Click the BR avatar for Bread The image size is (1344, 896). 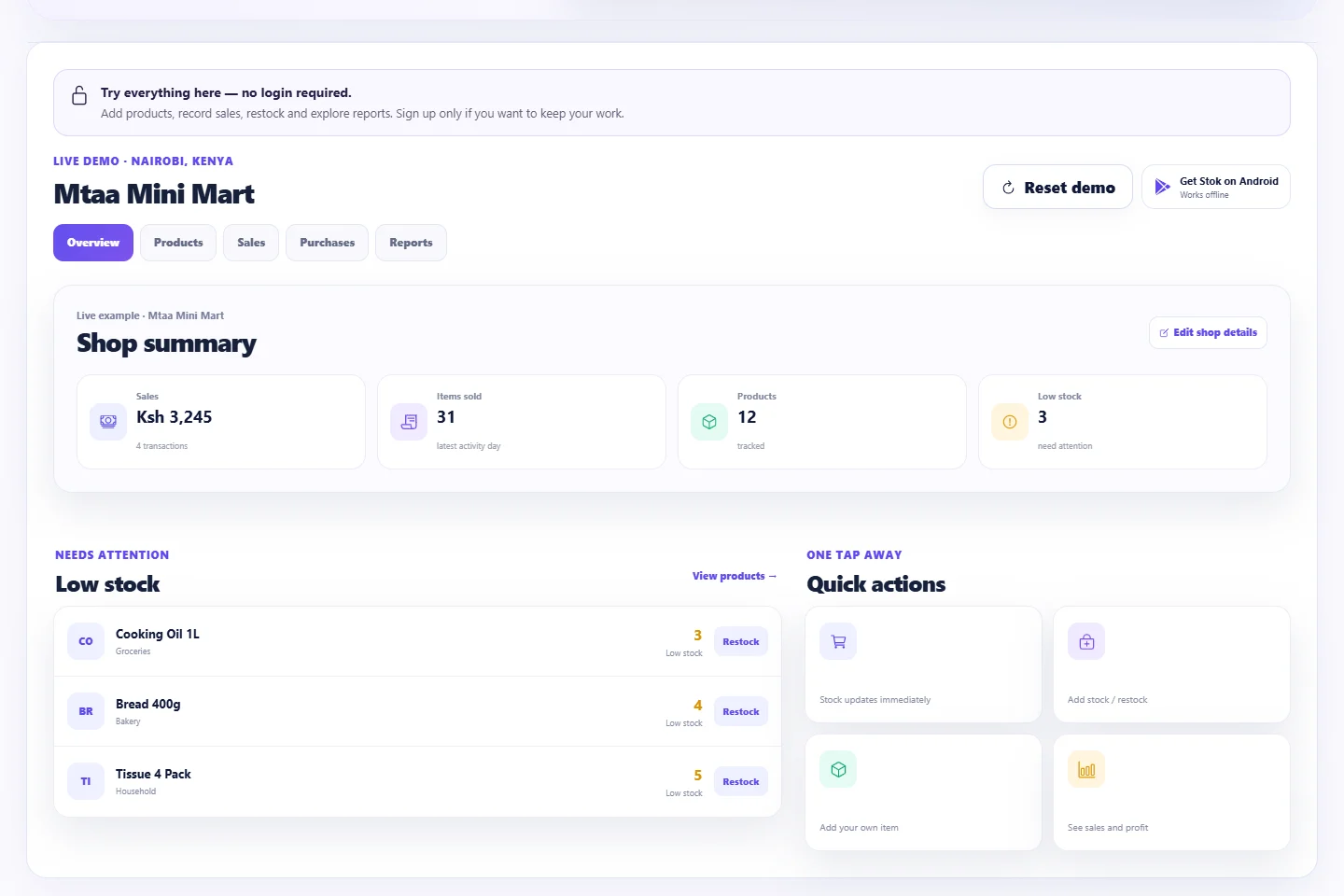[86, 711]
